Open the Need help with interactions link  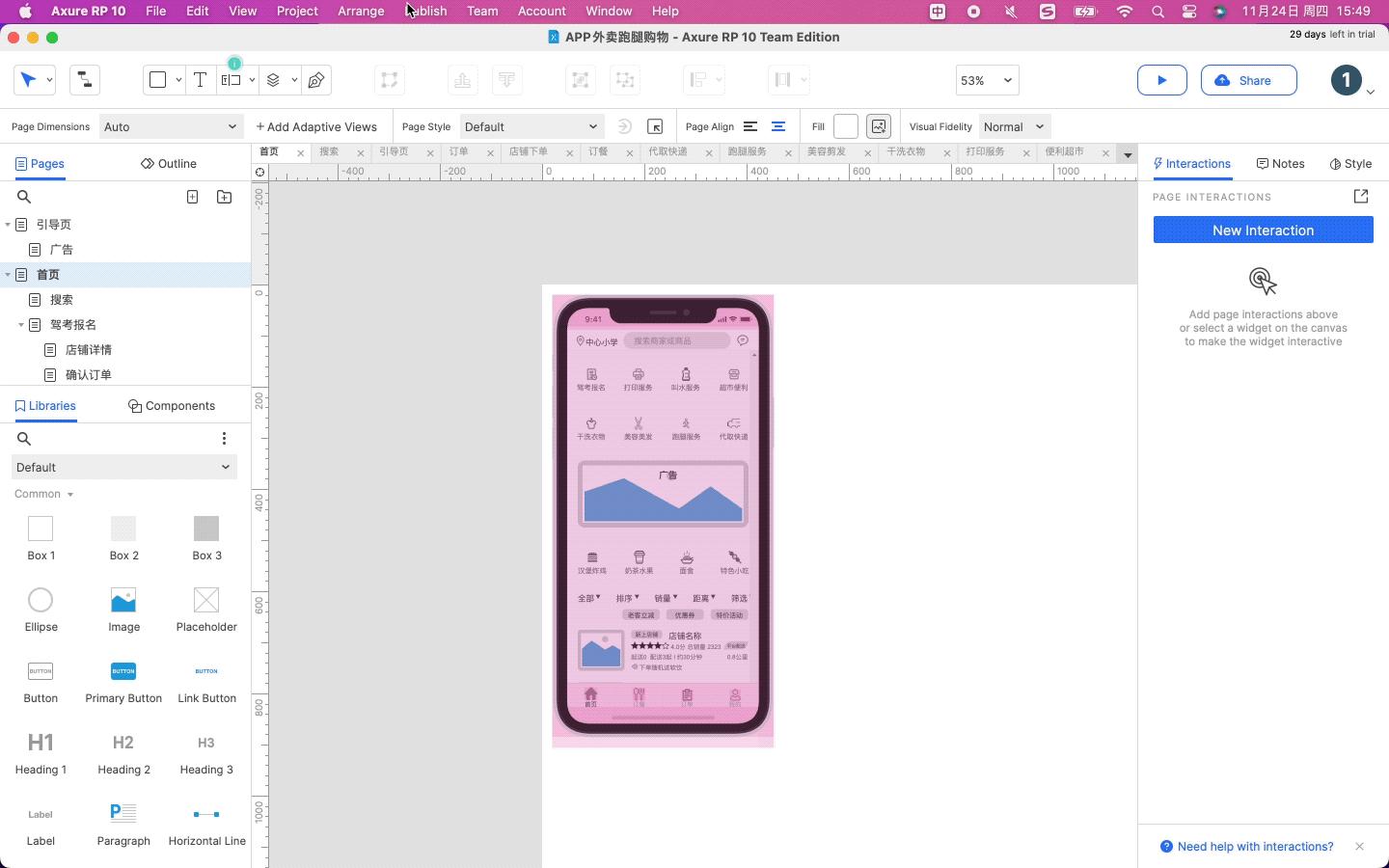[1255, 846]
